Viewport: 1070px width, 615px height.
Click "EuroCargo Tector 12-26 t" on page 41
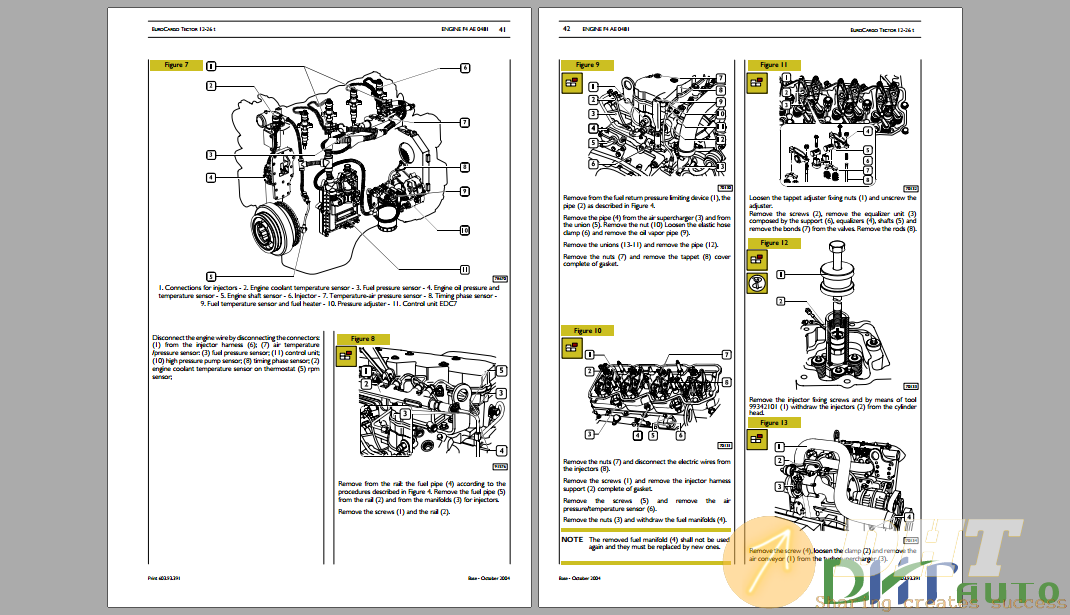(184, 29)
